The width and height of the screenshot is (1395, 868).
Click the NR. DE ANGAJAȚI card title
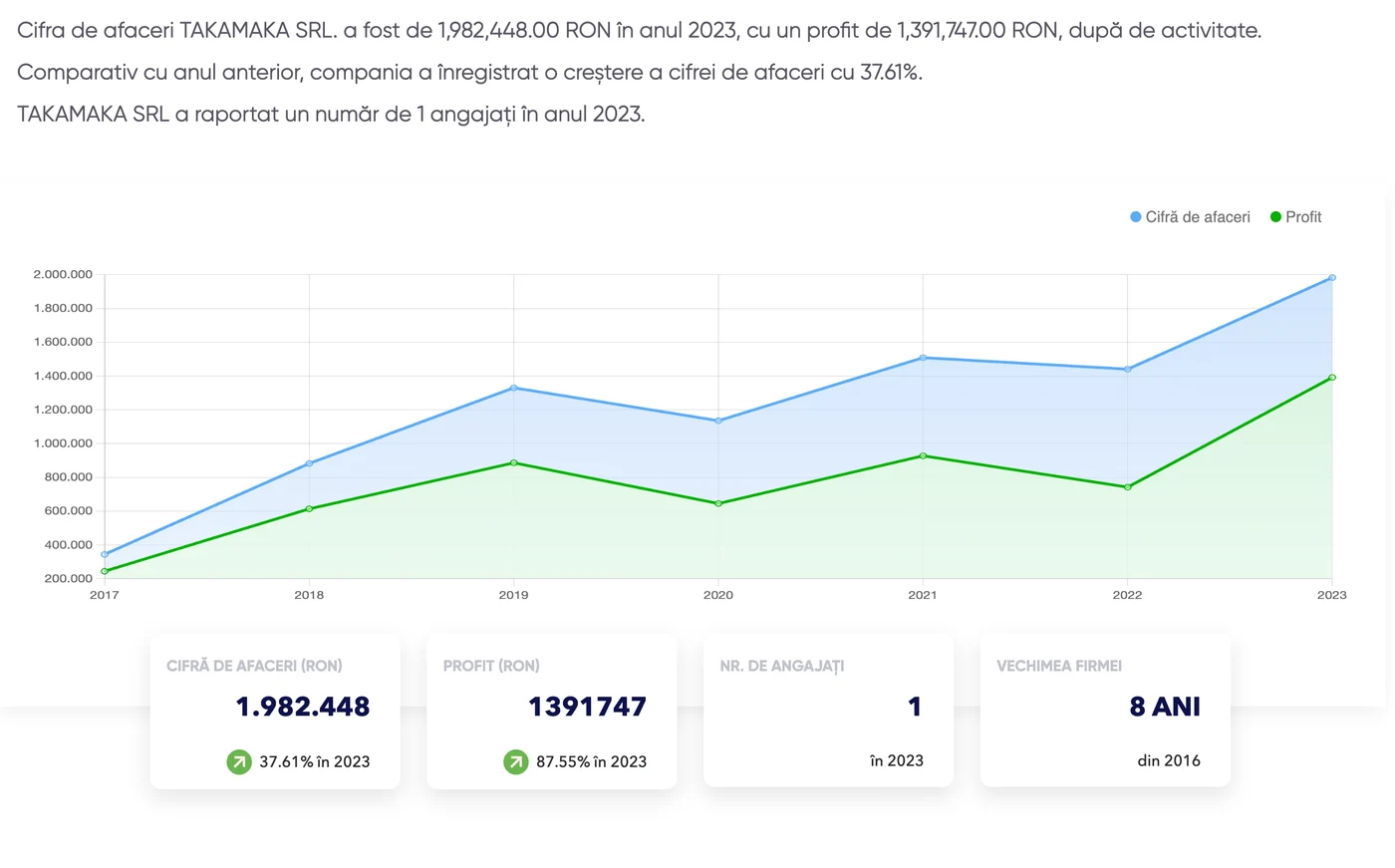click(782, 666)
